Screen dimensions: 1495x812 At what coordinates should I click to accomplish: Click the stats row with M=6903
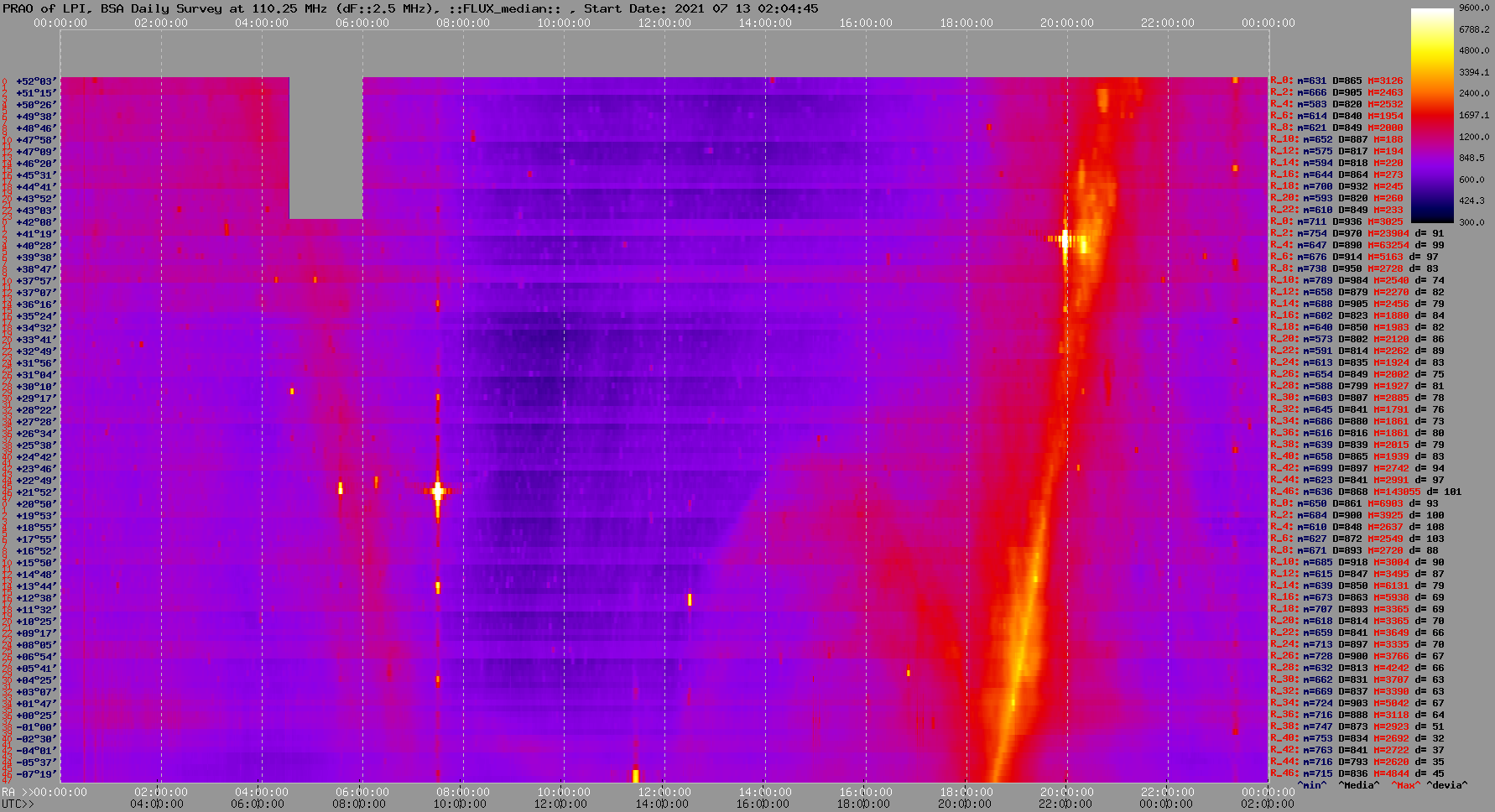(1355, 504)
